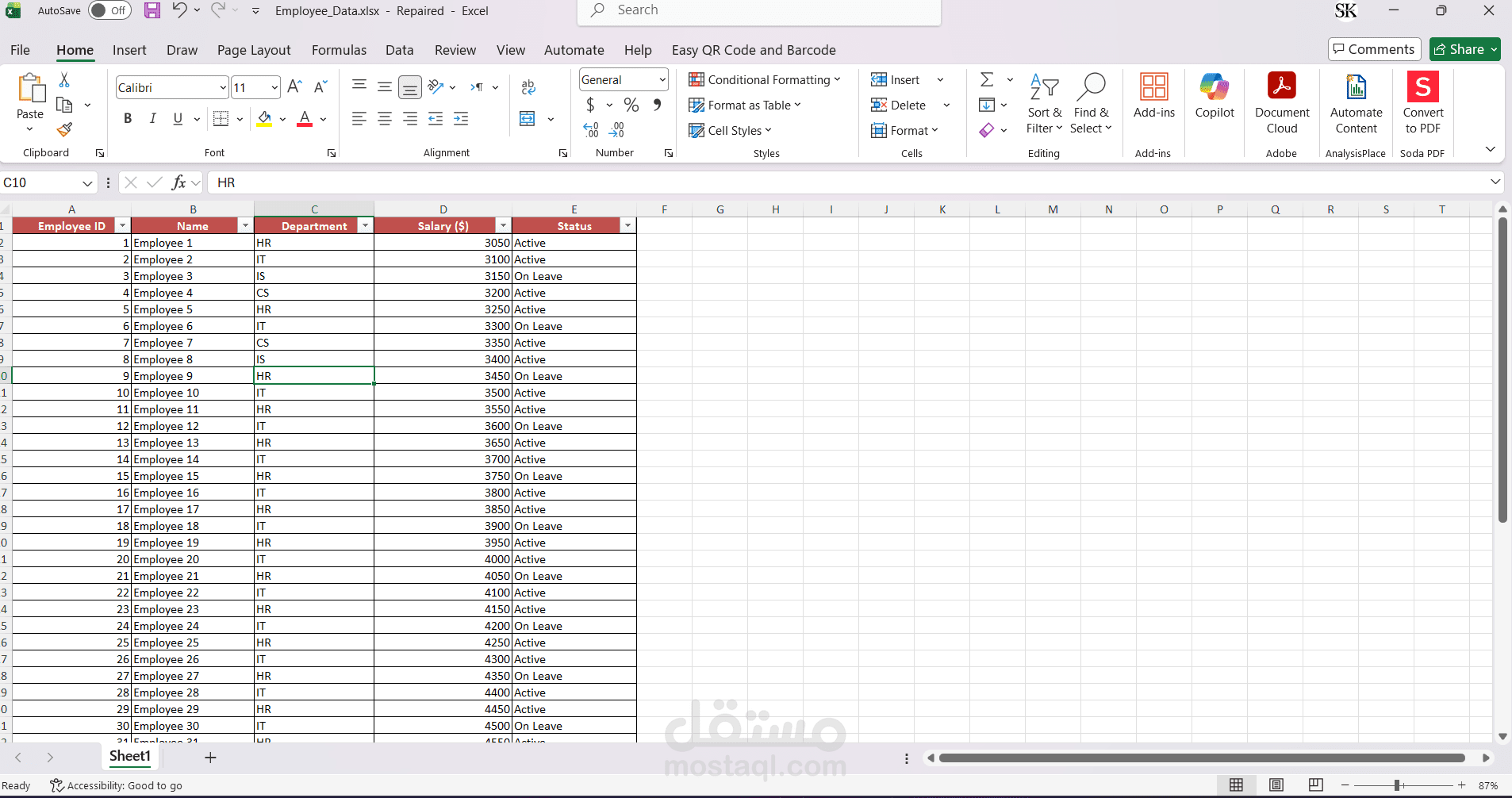Click the Save icon in title bar

tap(152, 10)
